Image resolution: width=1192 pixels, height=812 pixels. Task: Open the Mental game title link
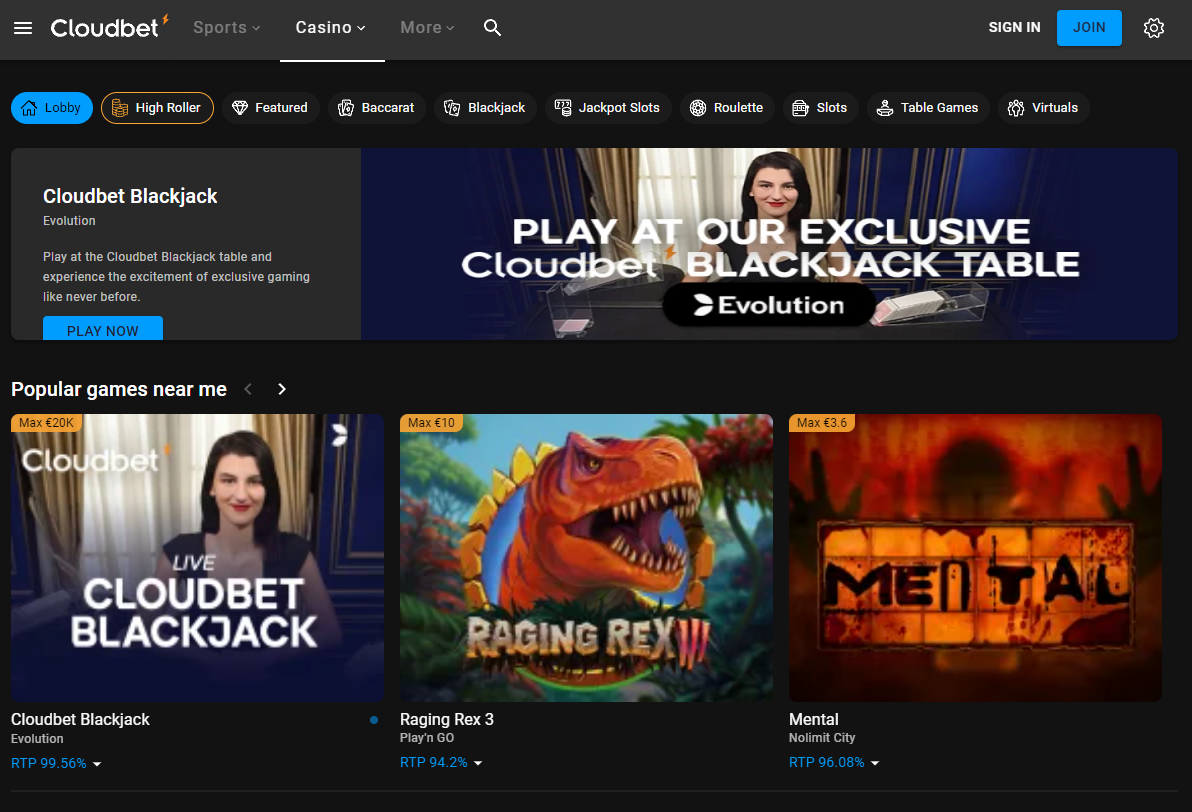click(813, 719)
